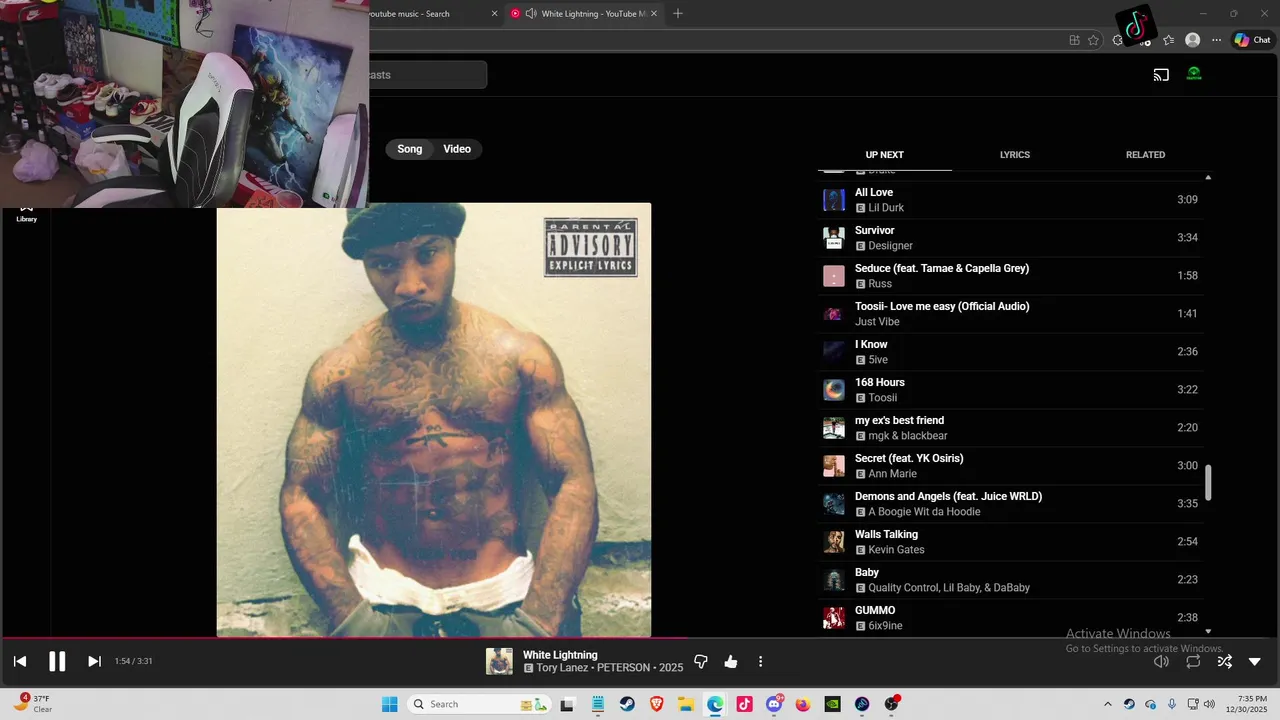Viewport: 1280px width, 720px height.
Task: Open Firefox from taskbar
Action: coord(803,704)
